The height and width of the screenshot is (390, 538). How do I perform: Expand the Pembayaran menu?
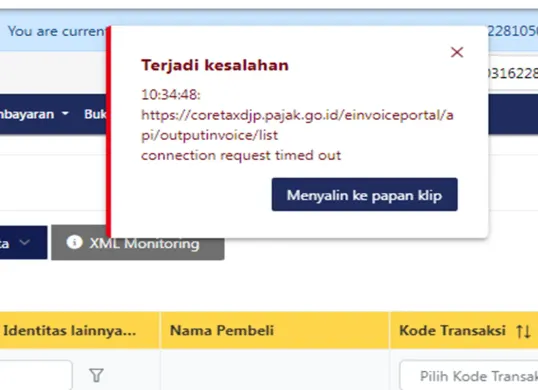(x=34, y=114)
